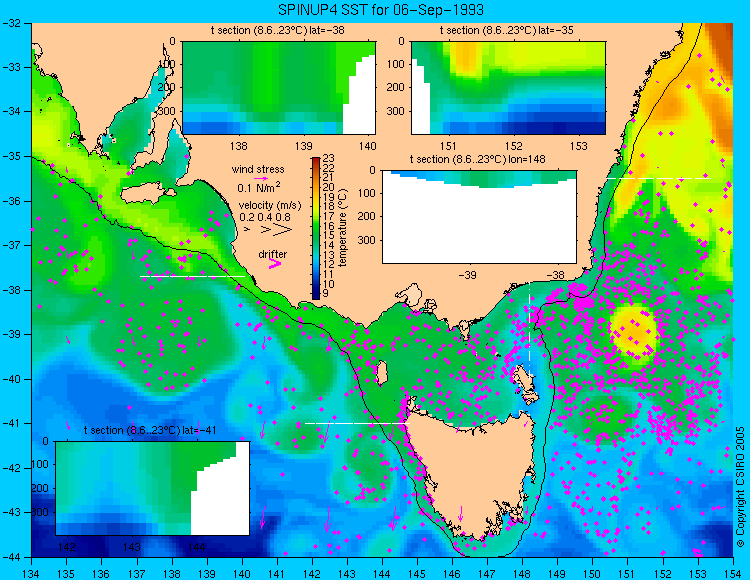The image size is (750, 580).
Task: Click the 16 tick on the color bar
Action: (329, 226)
